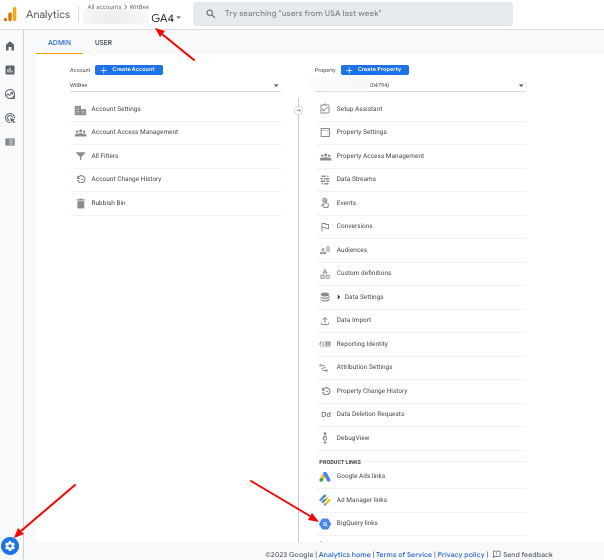This screenshot has width=604, height=560.
Task: Open the Home icon in sidebar
Action: point(10,46)
